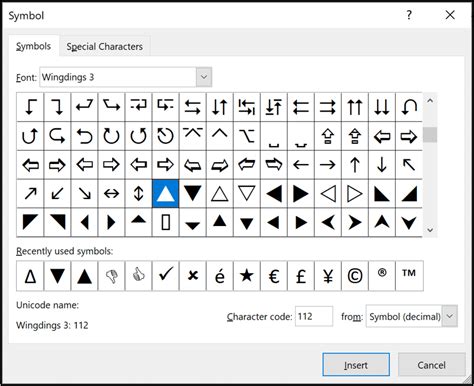Click the thumbs-down in recently used symbols
This screenshot has height=386, width=474.
[x=111, y=276]
